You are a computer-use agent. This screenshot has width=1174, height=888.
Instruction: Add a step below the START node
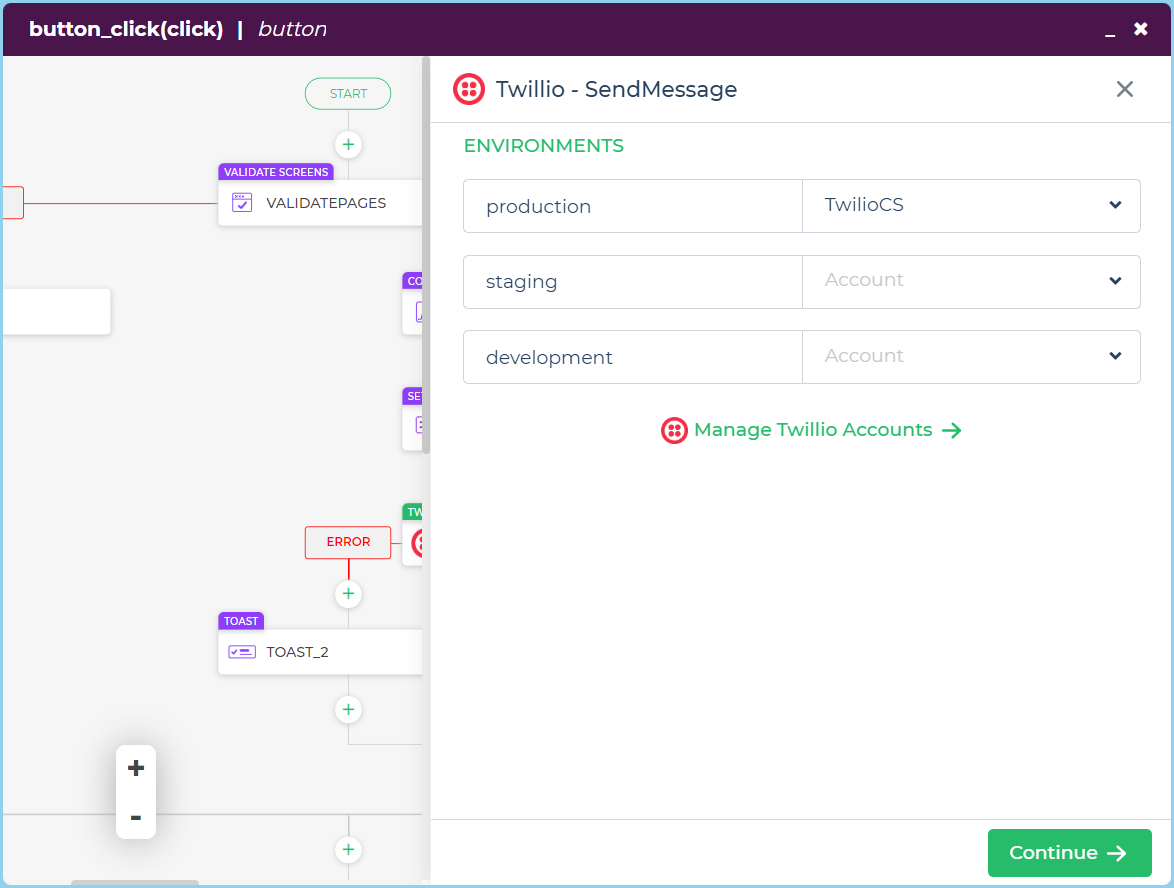pyautogui.click(x=348, y=144)
